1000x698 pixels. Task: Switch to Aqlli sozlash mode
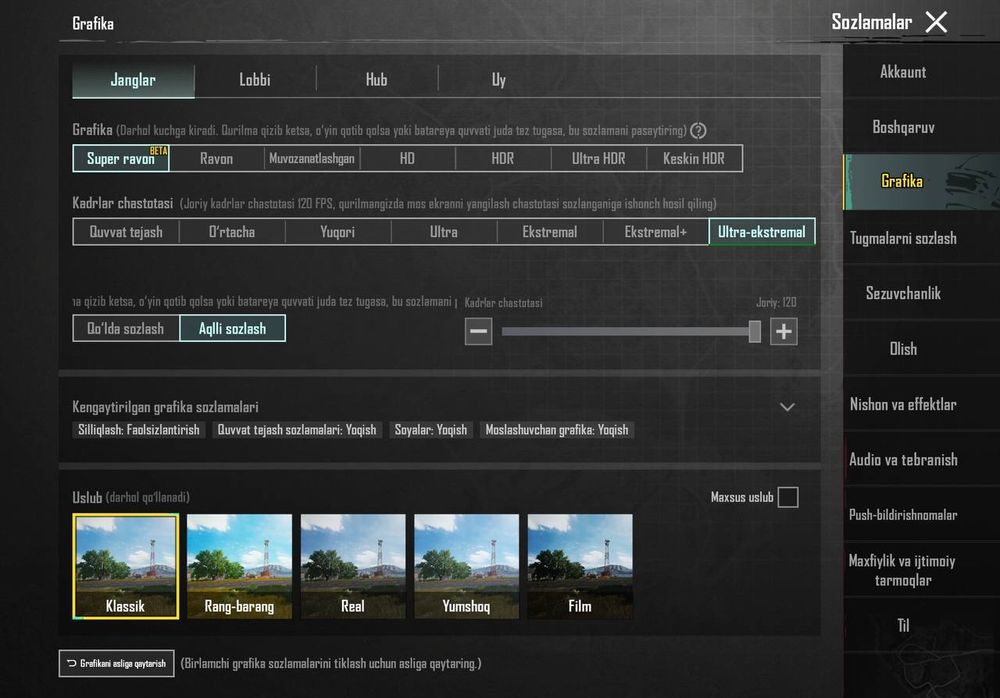[x=233, y=329]
